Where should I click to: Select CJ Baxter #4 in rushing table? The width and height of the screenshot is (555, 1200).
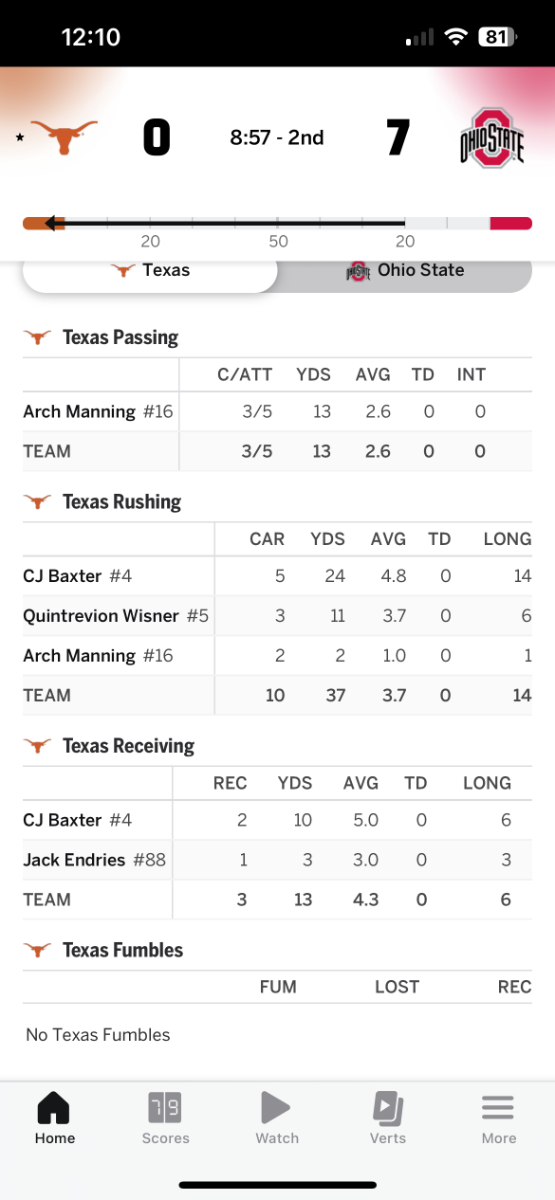pyautogui.click(x=77, y=575)
